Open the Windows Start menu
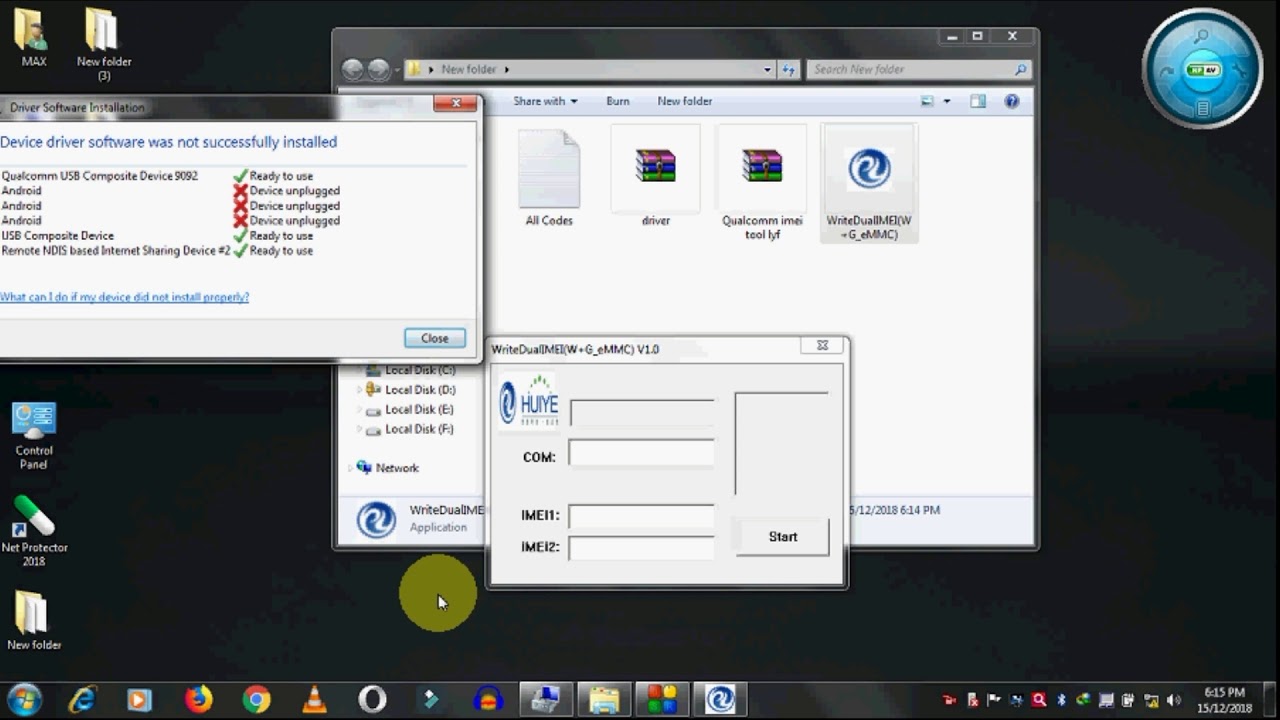This screenshot has height=720, width=1280. [23, 699]
